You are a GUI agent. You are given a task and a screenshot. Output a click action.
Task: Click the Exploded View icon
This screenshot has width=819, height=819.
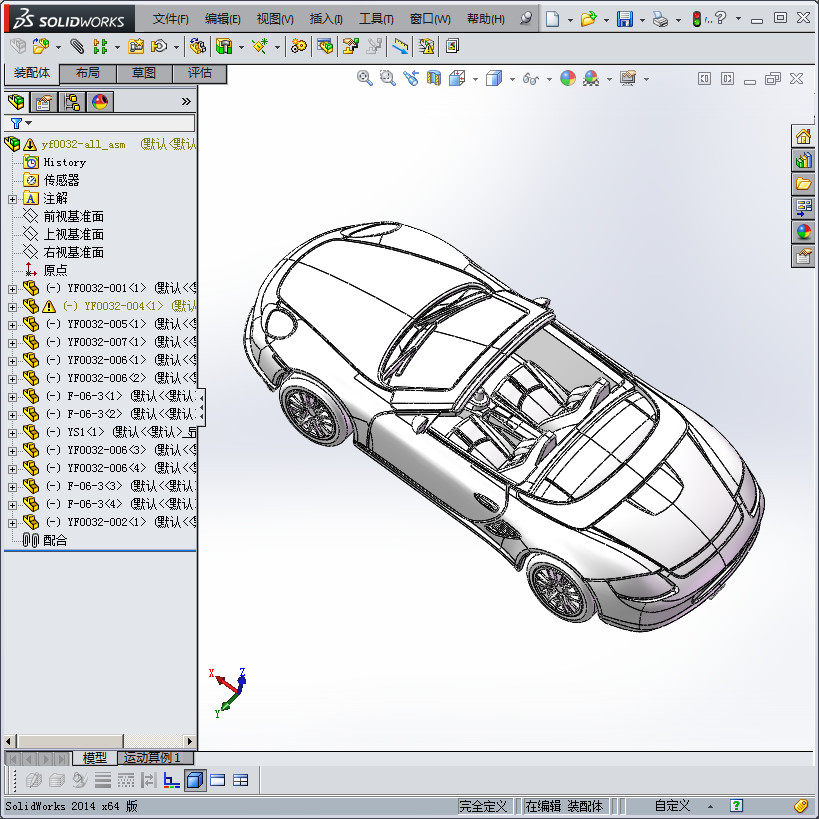coord(350,46)
